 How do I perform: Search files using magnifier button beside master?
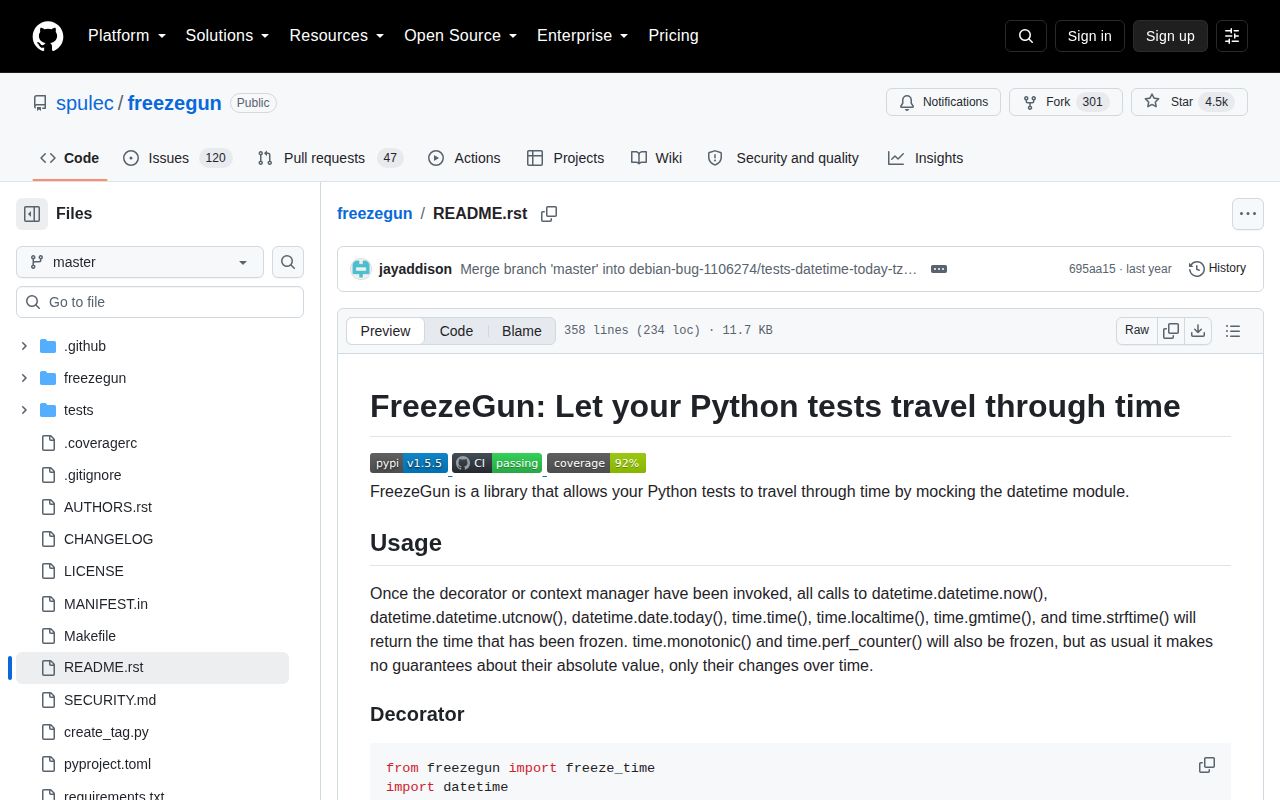[288, 262]
